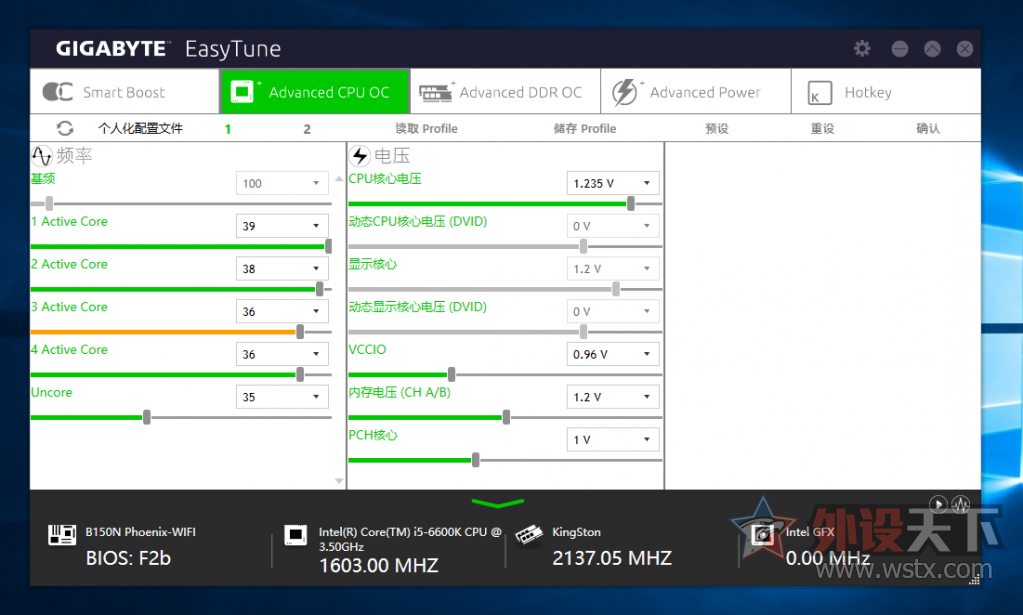The image size is (1023, 615).
Task: Select personal profile 1
Action: [228, 129]
